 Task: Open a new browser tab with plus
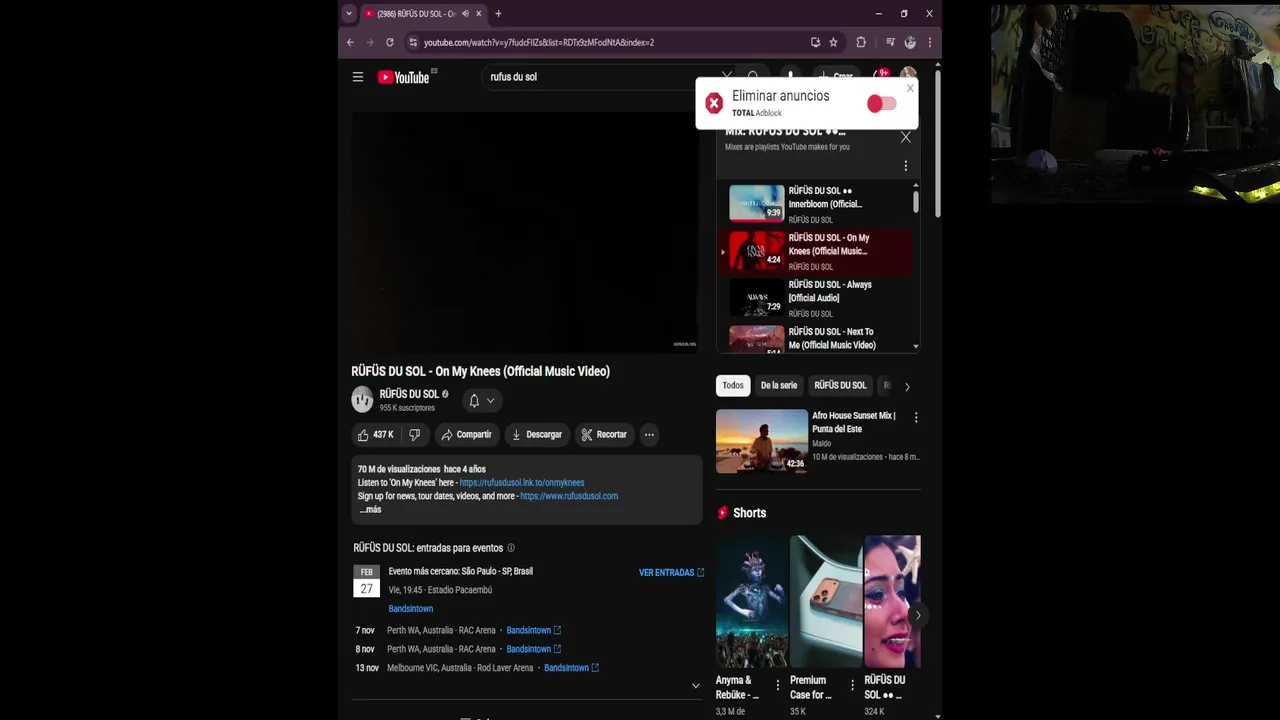point(498,14)
